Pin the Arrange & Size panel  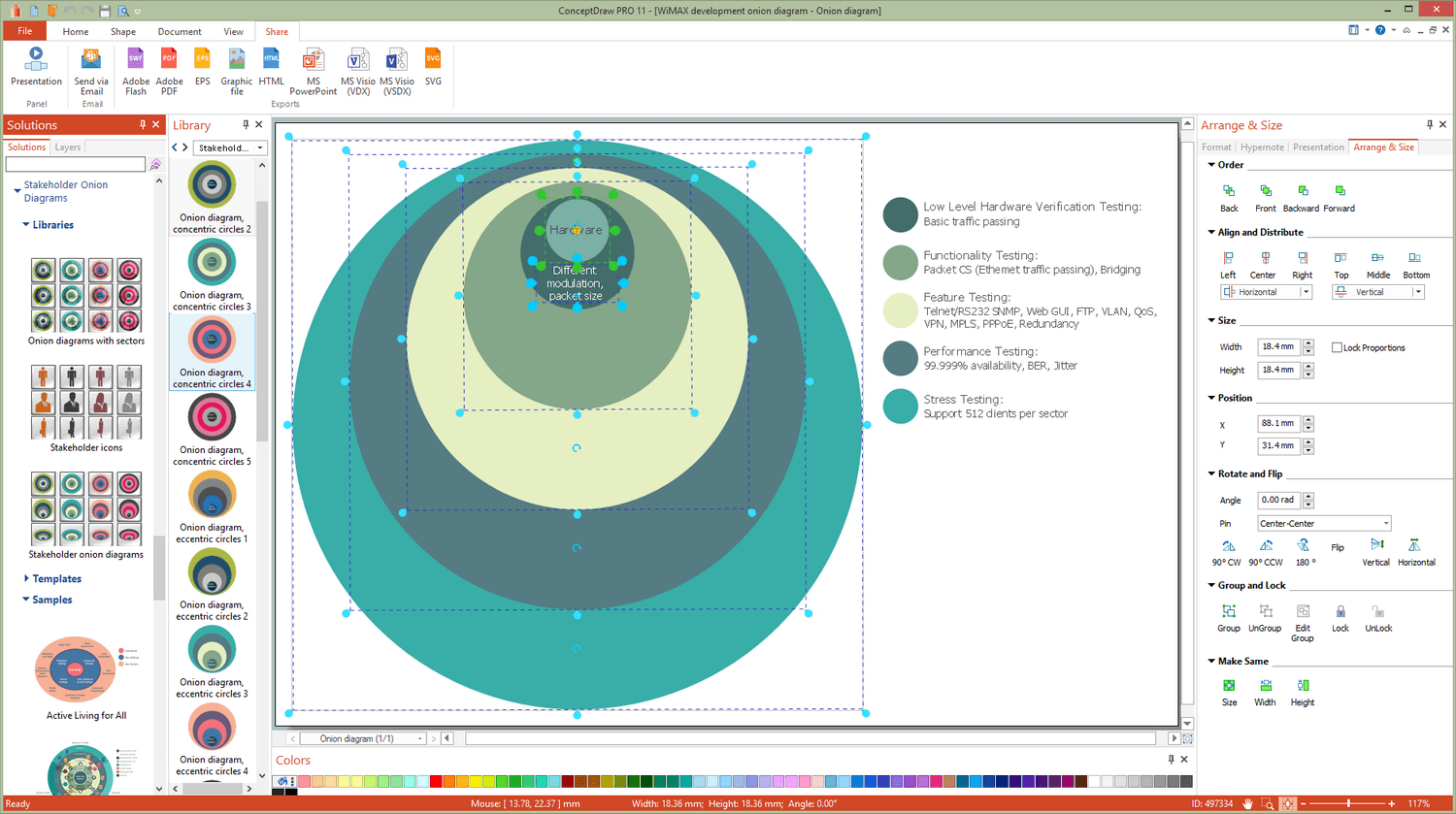1429,125
